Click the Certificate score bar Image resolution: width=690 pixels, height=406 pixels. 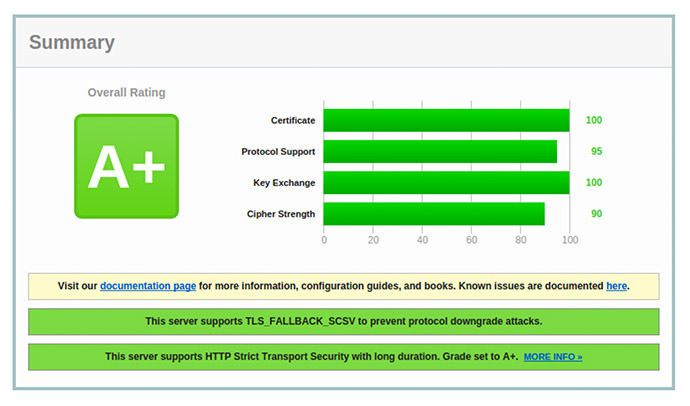tap(446, 120)
